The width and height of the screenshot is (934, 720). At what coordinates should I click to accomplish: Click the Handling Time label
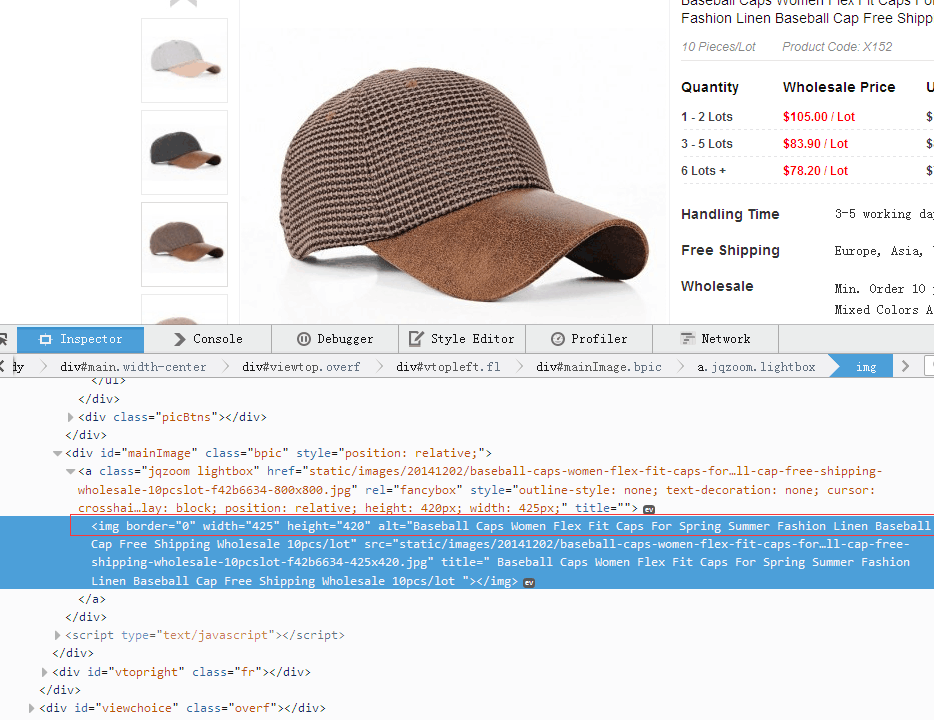click(x=730, y=214)
